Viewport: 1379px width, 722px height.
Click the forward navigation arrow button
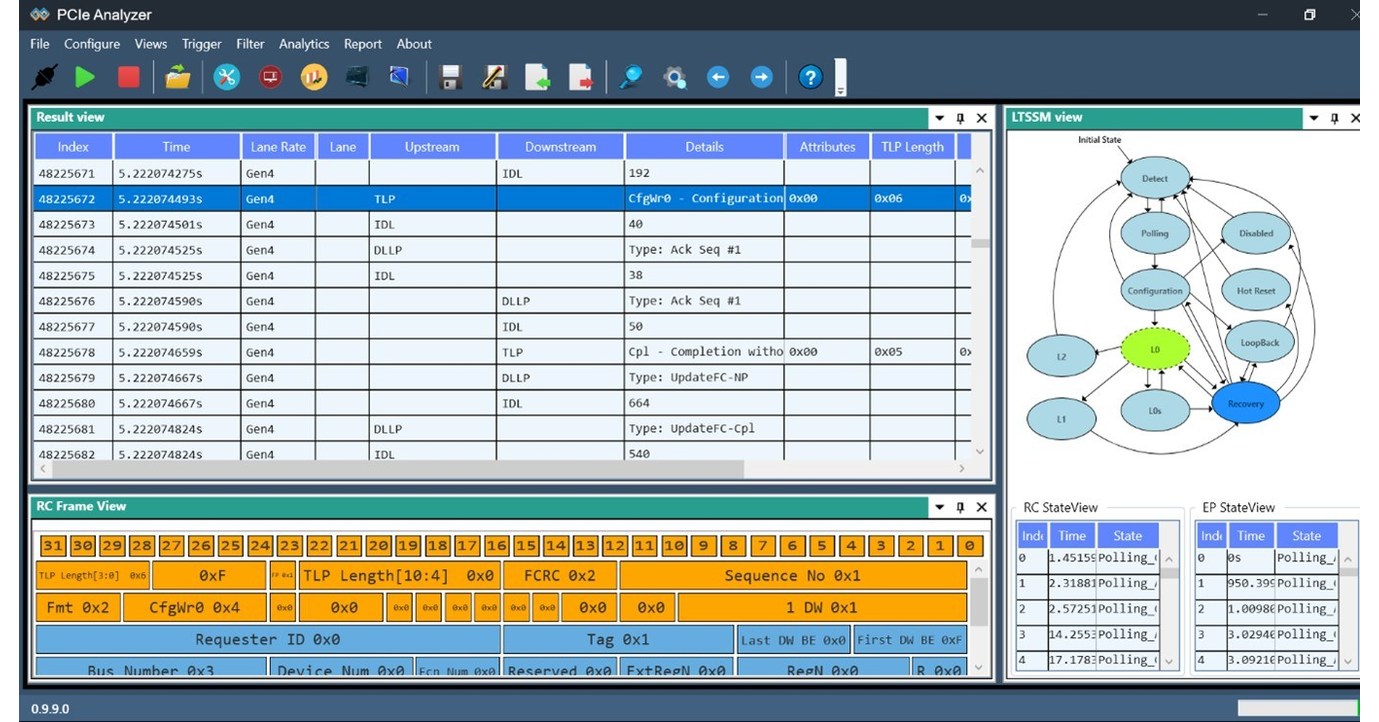tap(762, 76)
